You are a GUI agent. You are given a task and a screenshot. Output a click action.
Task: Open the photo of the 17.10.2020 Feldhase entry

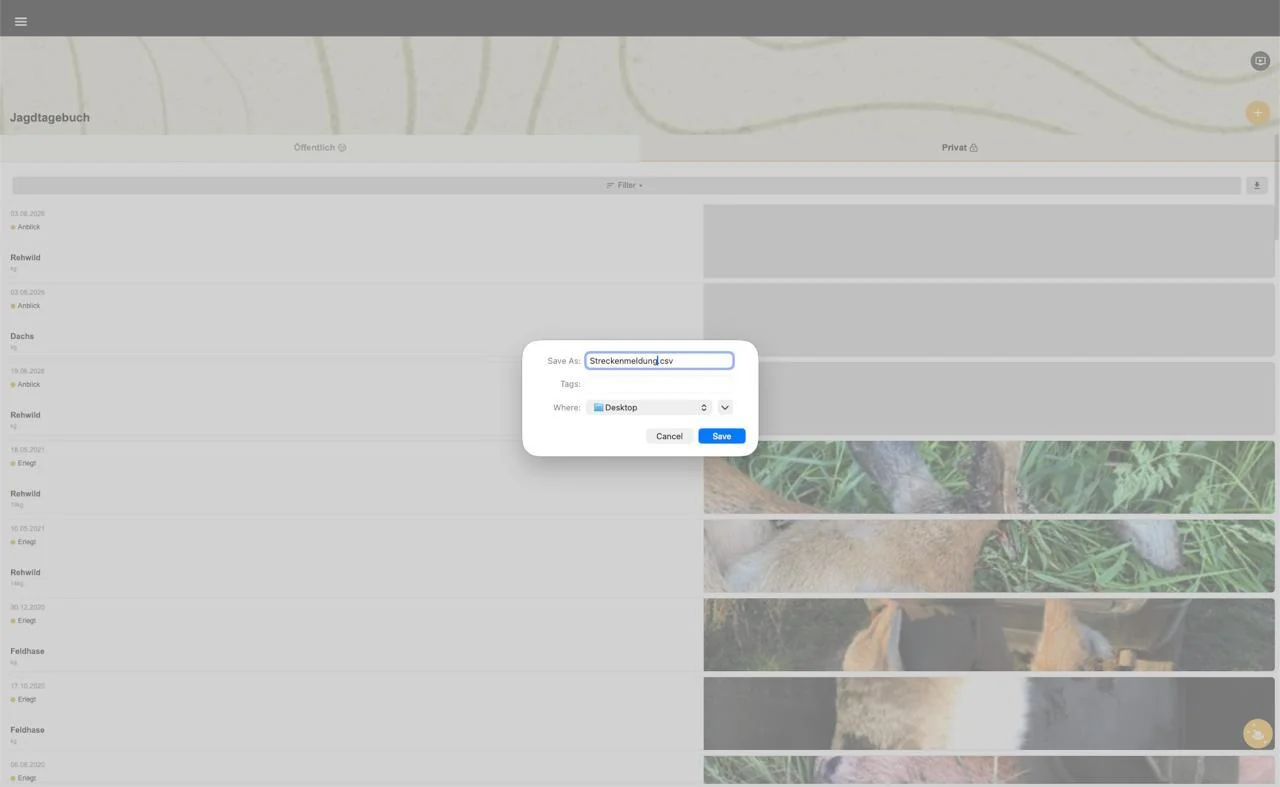pyautogui.click(x=989, y=713)
